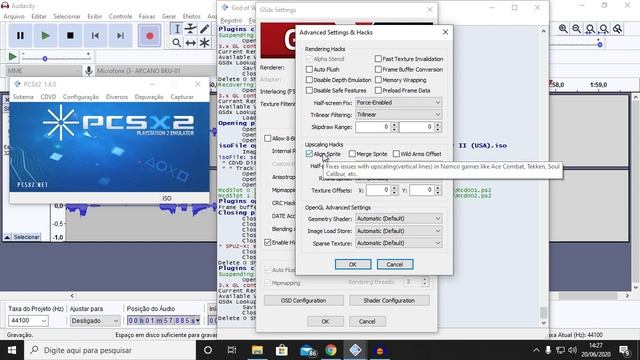
Task: Click Audacity zoom in icon
Action: coord(563,29)
